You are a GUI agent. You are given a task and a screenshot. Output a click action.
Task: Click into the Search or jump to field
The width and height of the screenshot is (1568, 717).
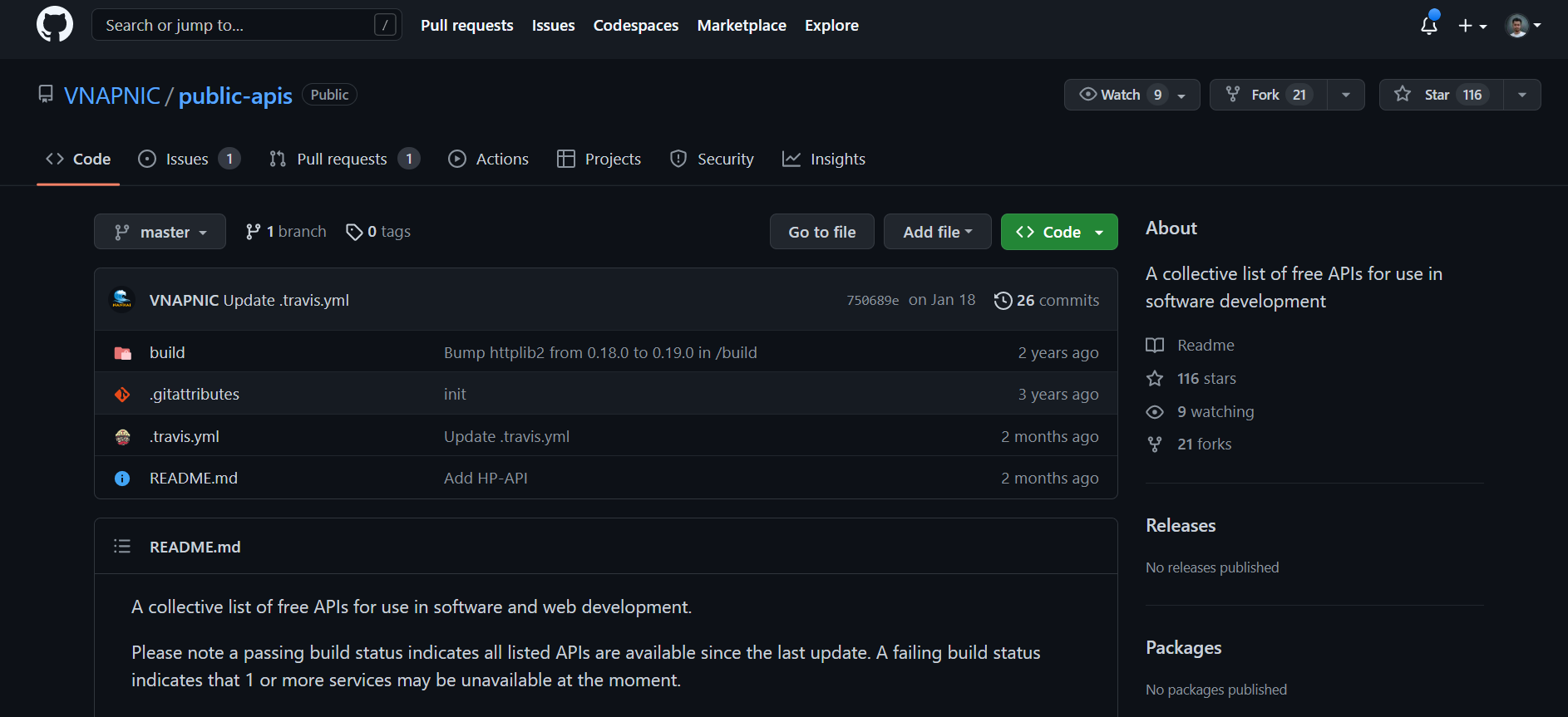coord(247,25)
